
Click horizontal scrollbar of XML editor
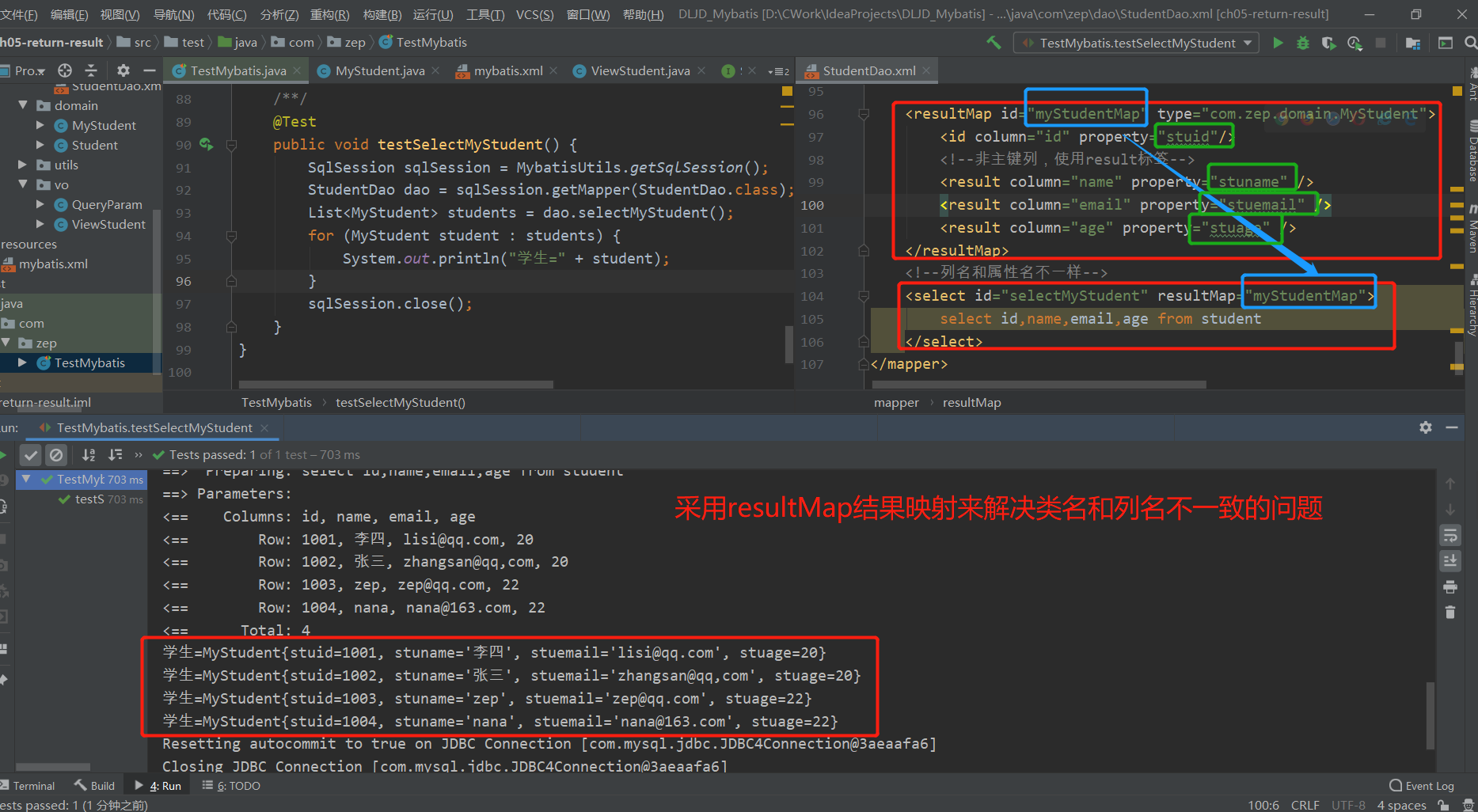click(1039, 385)
